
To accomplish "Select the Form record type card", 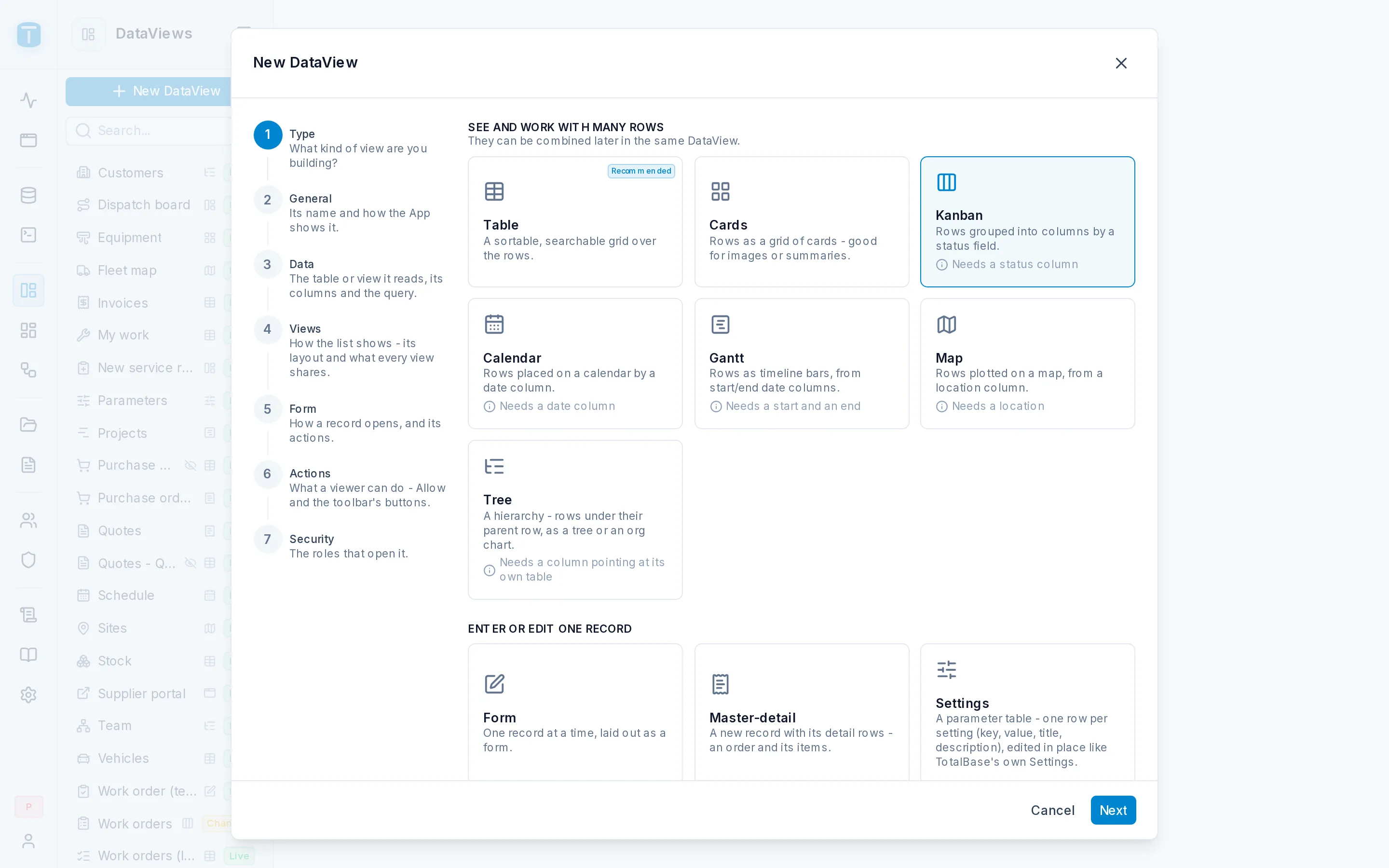I will (575, 712).
